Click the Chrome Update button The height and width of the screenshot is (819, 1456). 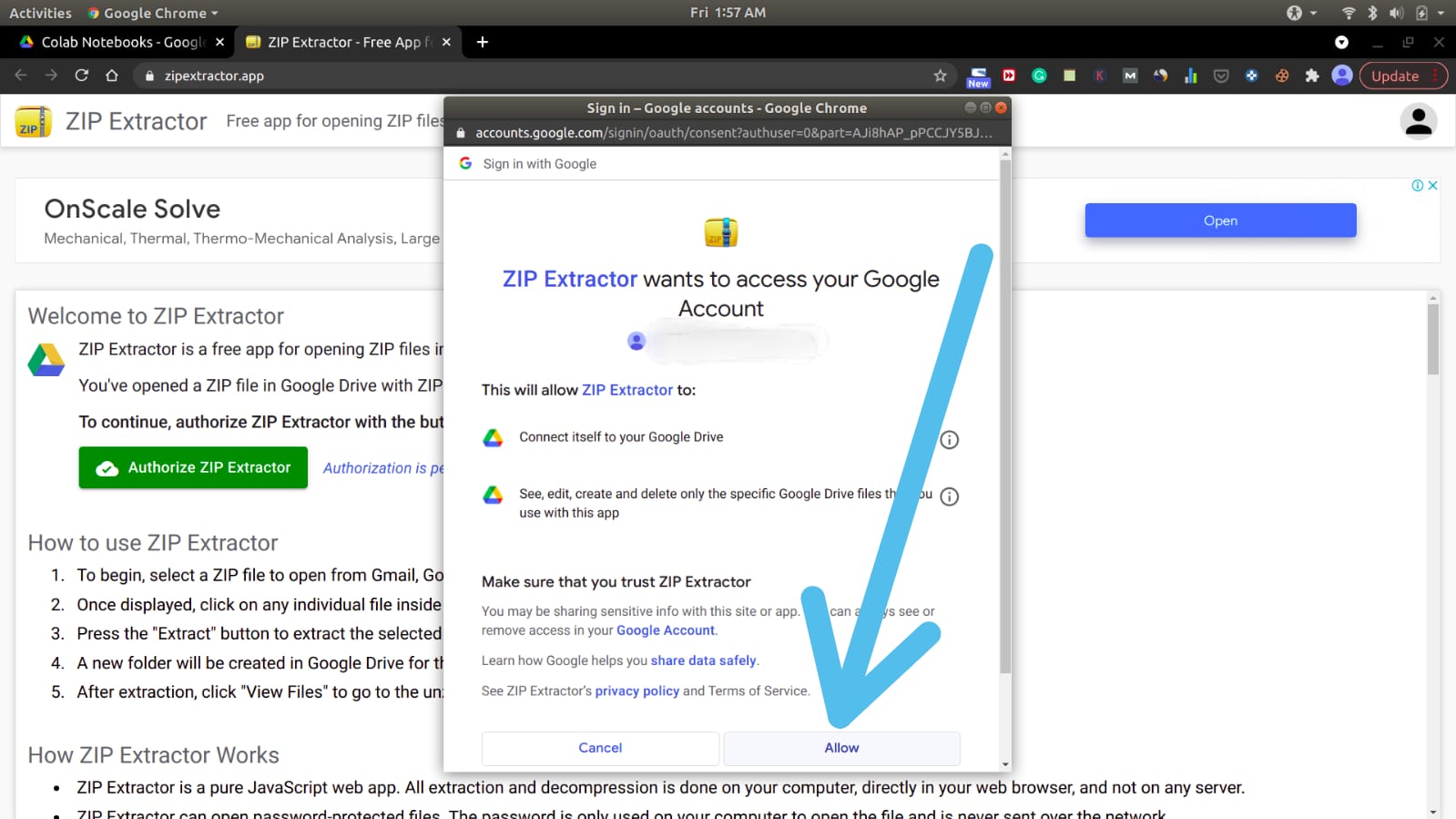coord(1403,76)
